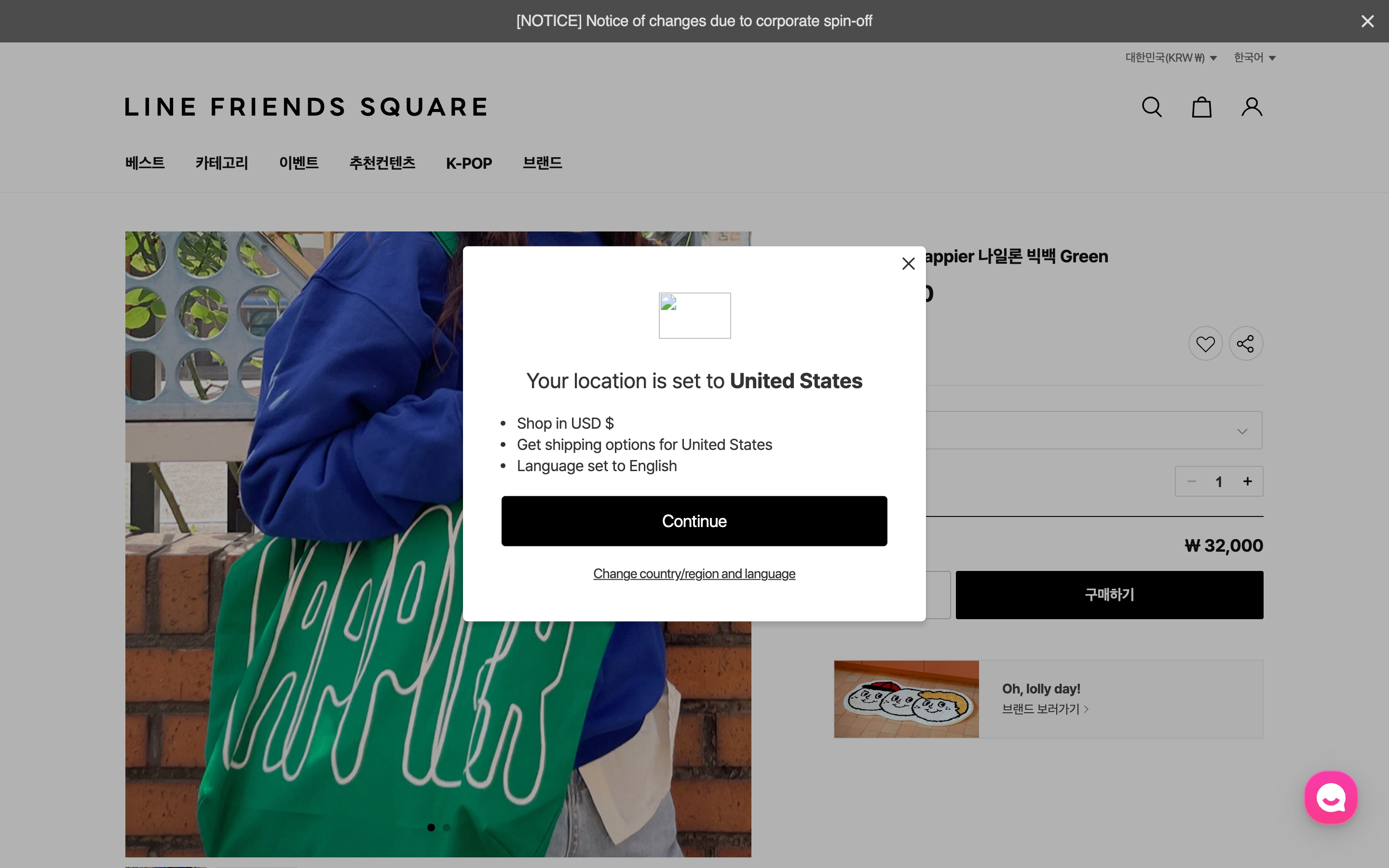The image size is (1389, 868).
Task: Toggle the wishlist heart on the product
Action: click(1205, 343)
